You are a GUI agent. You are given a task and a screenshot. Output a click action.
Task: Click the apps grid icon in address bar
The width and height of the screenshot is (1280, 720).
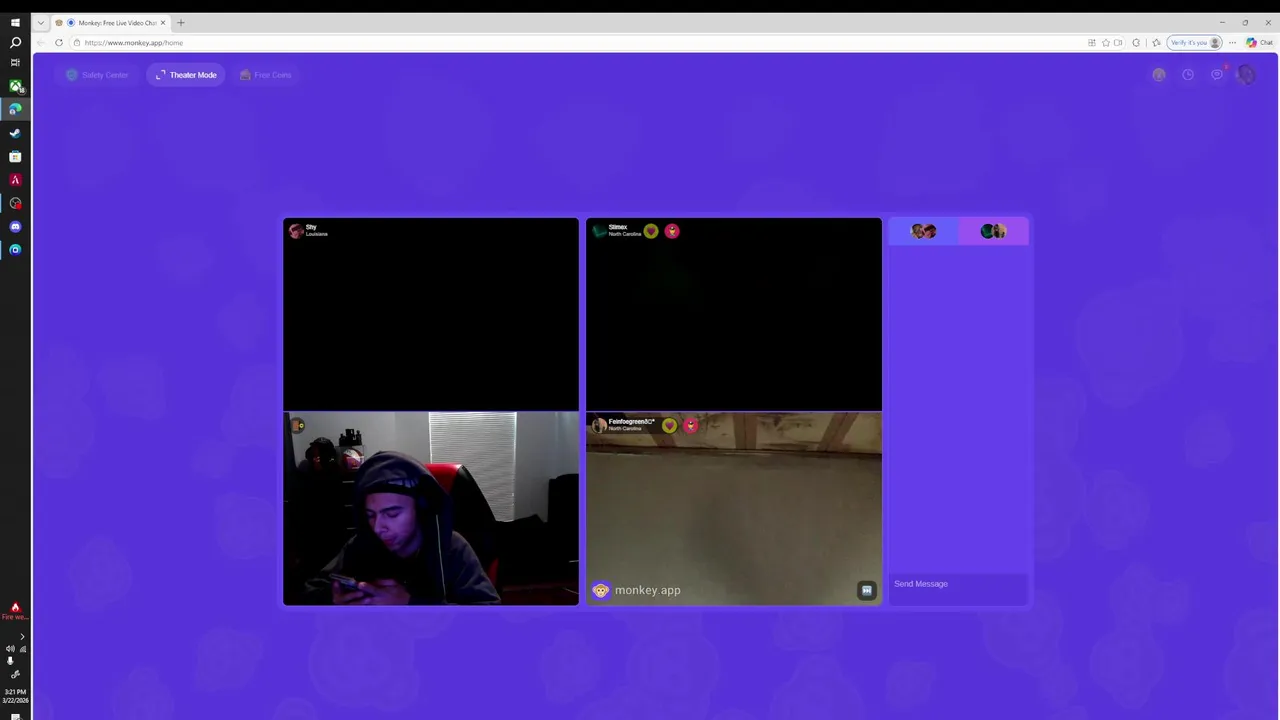point(1092,42)
